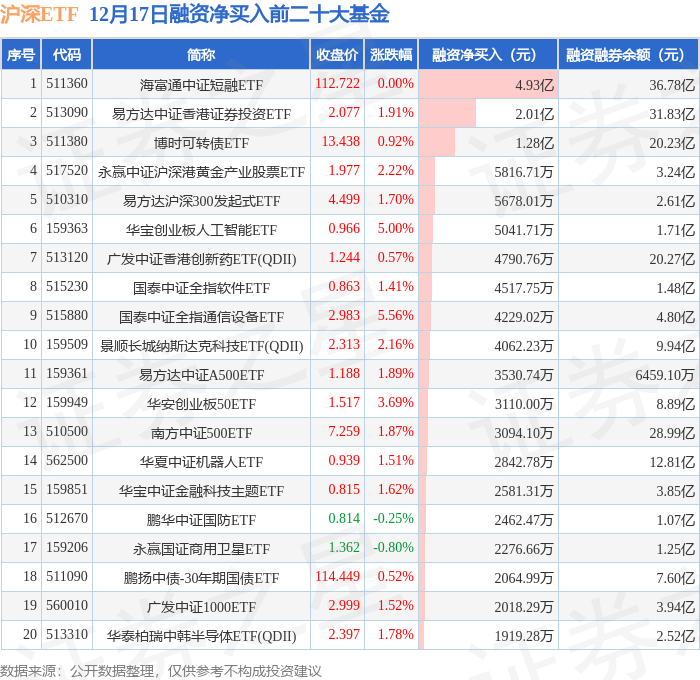Click fund code 159363
The image size is (700, 680).
[67, 229]
